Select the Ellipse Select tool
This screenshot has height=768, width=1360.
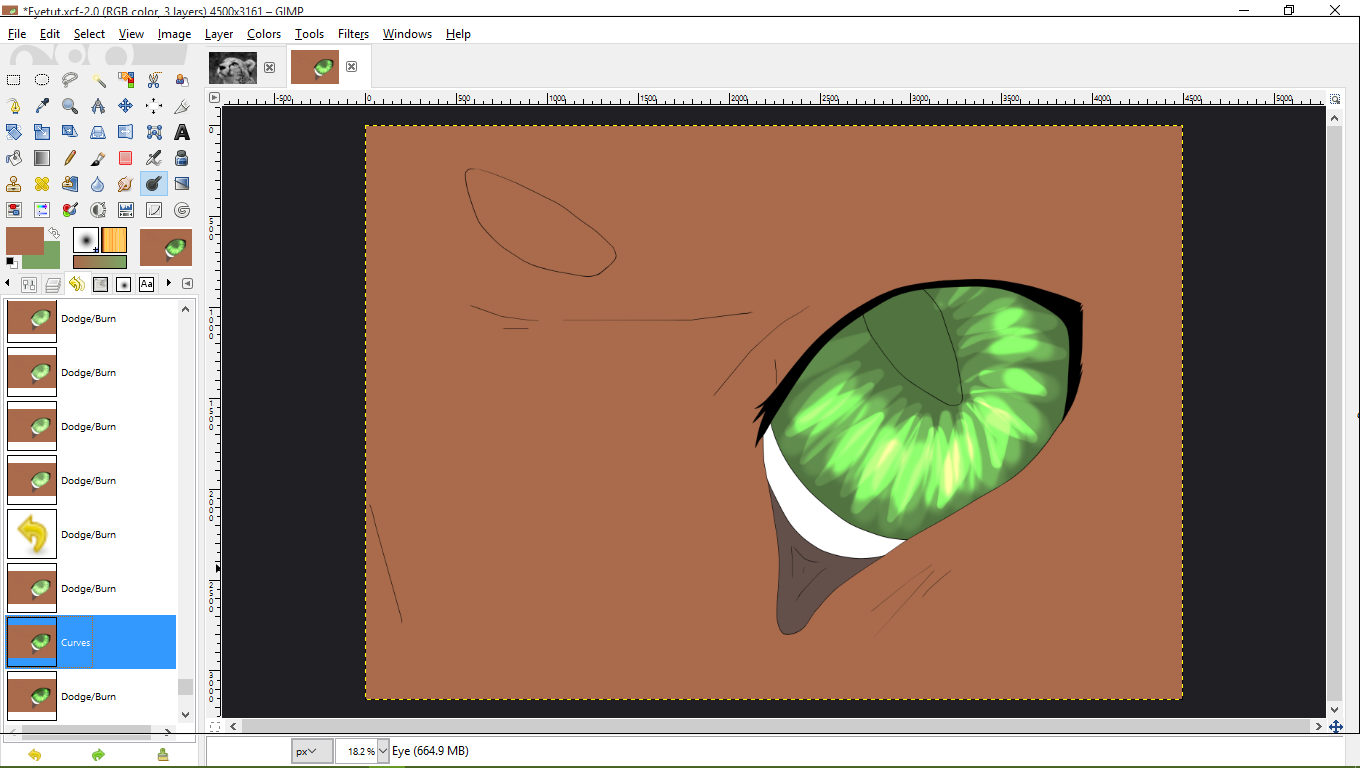[42, 80]
